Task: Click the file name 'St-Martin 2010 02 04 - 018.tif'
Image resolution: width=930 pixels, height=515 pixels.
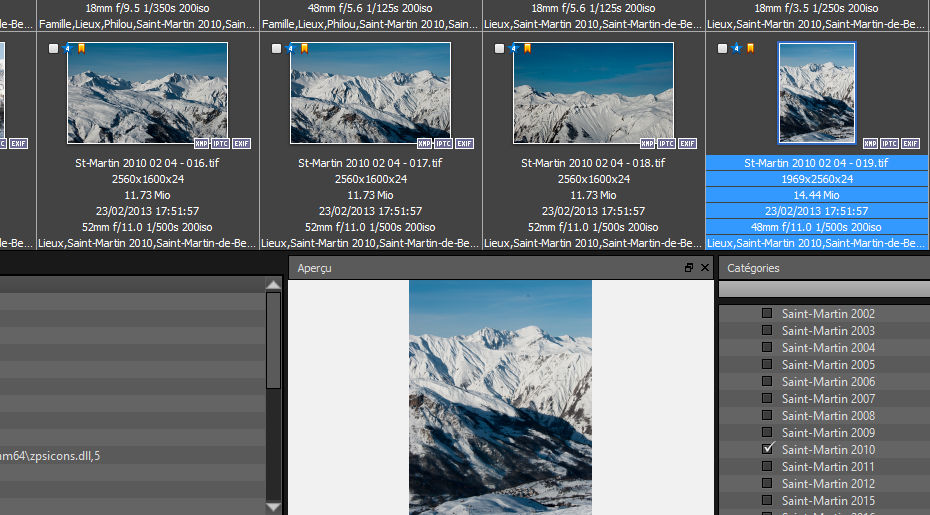Action: coord(593,163)
